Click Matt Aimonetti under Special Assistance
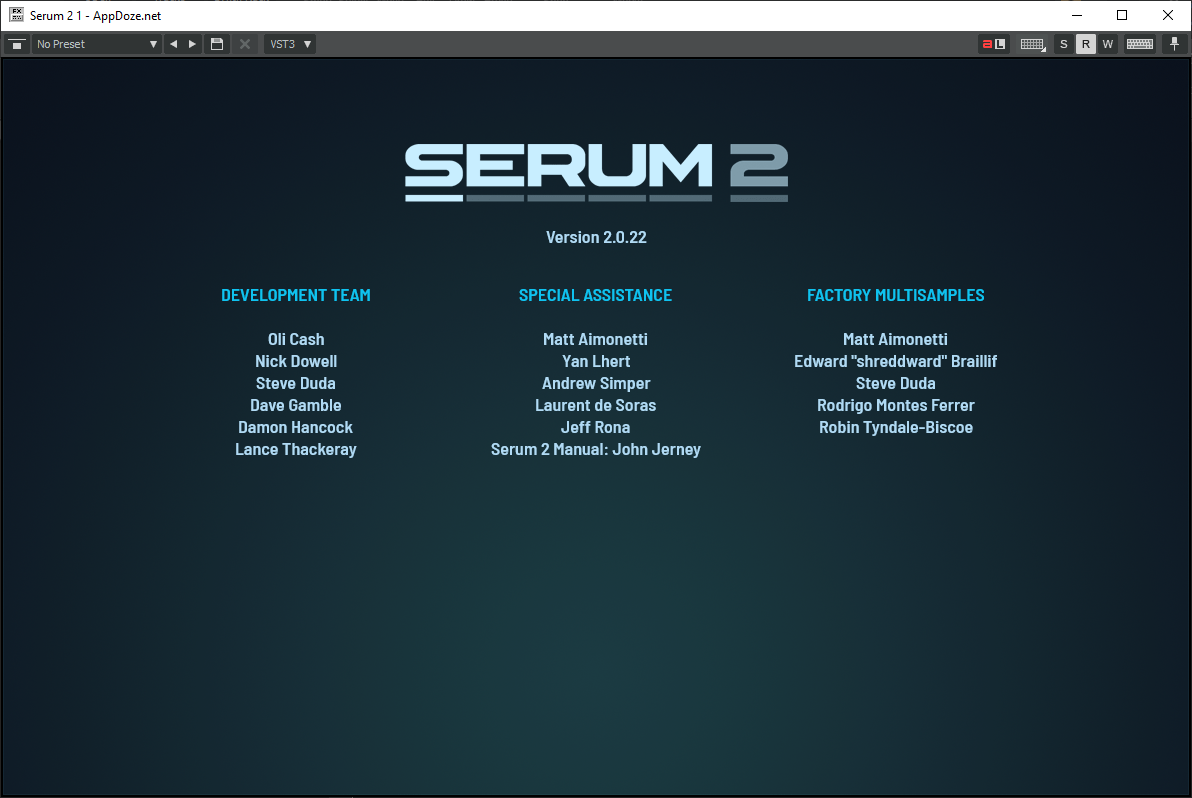The height and width of the screenshot is (798, 1192). [x=595, y=339]
